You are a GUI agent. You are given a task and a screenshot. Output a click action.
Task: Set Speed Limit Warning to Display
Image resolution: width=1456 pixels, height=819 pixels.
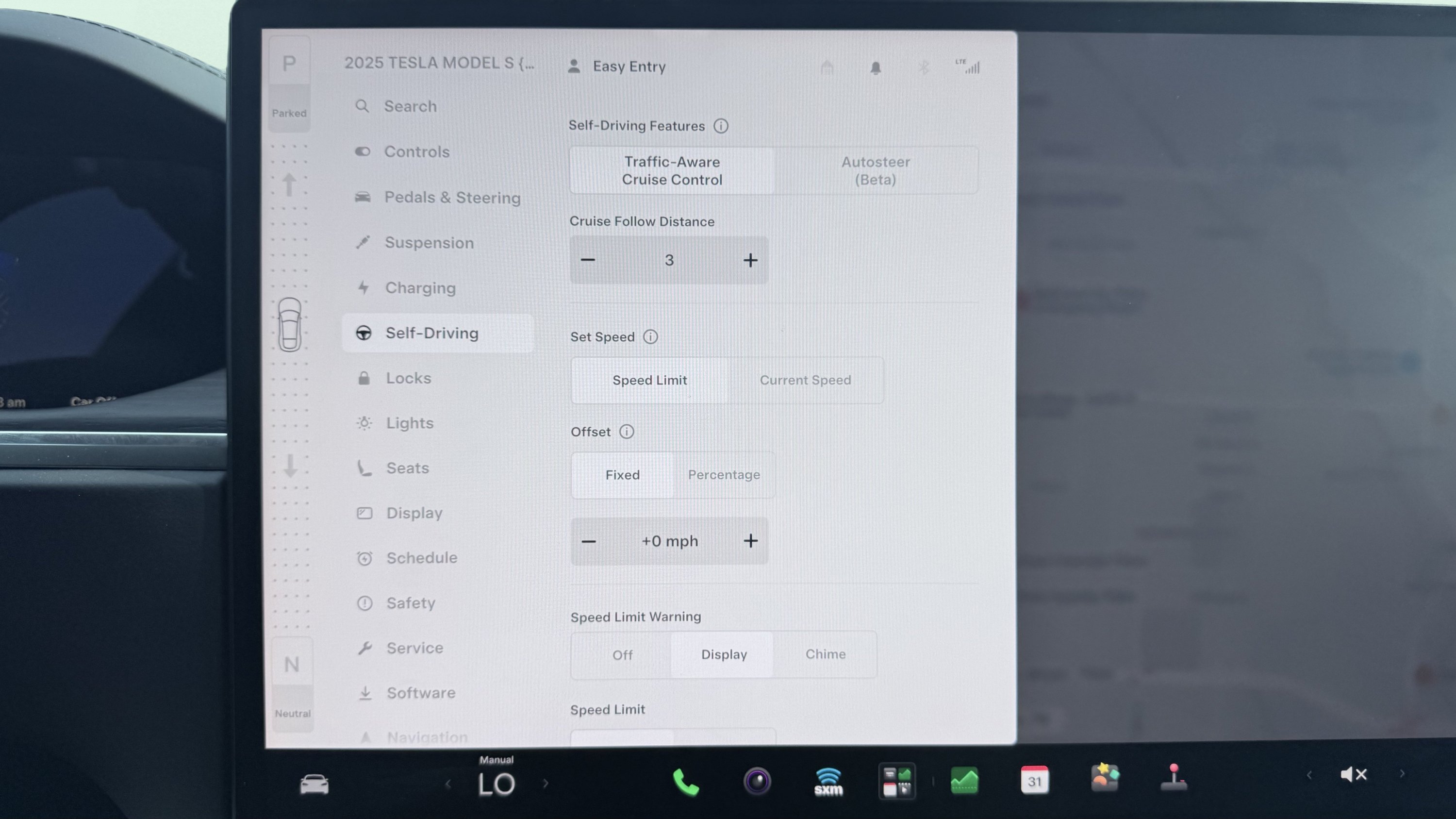tap(724, 654)
